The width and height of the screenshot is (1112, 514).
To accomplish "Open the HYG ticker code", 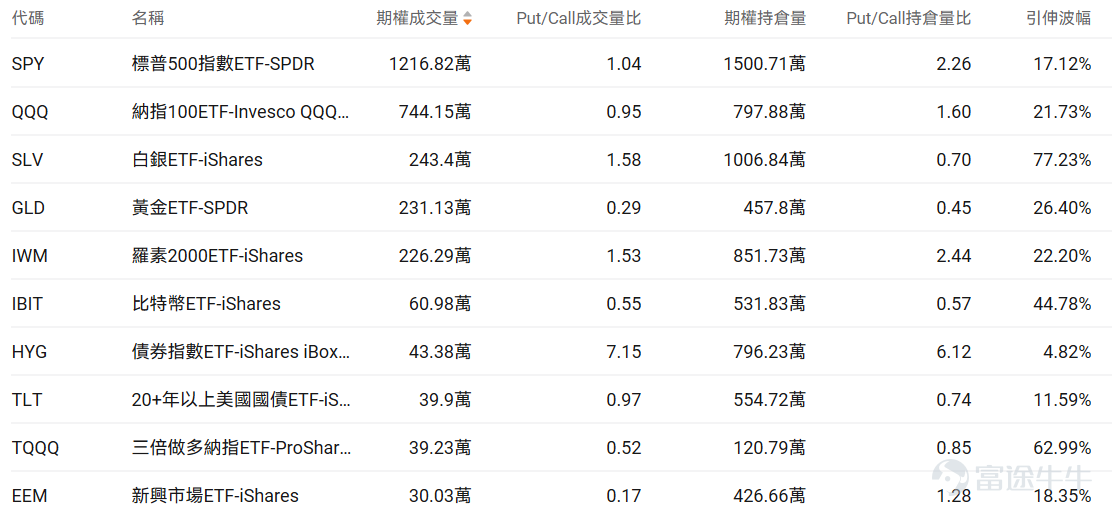I will pyautogui.click(x=30, y=351).
